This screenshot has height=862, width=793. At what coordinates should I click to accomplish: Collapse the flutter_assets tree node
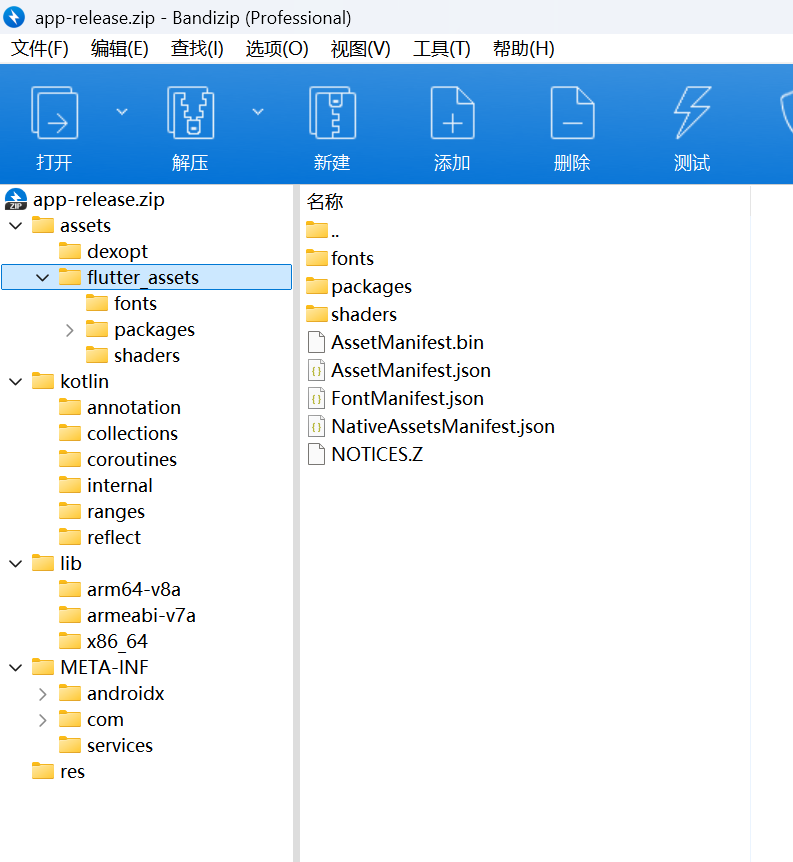[x=42, y=278]
